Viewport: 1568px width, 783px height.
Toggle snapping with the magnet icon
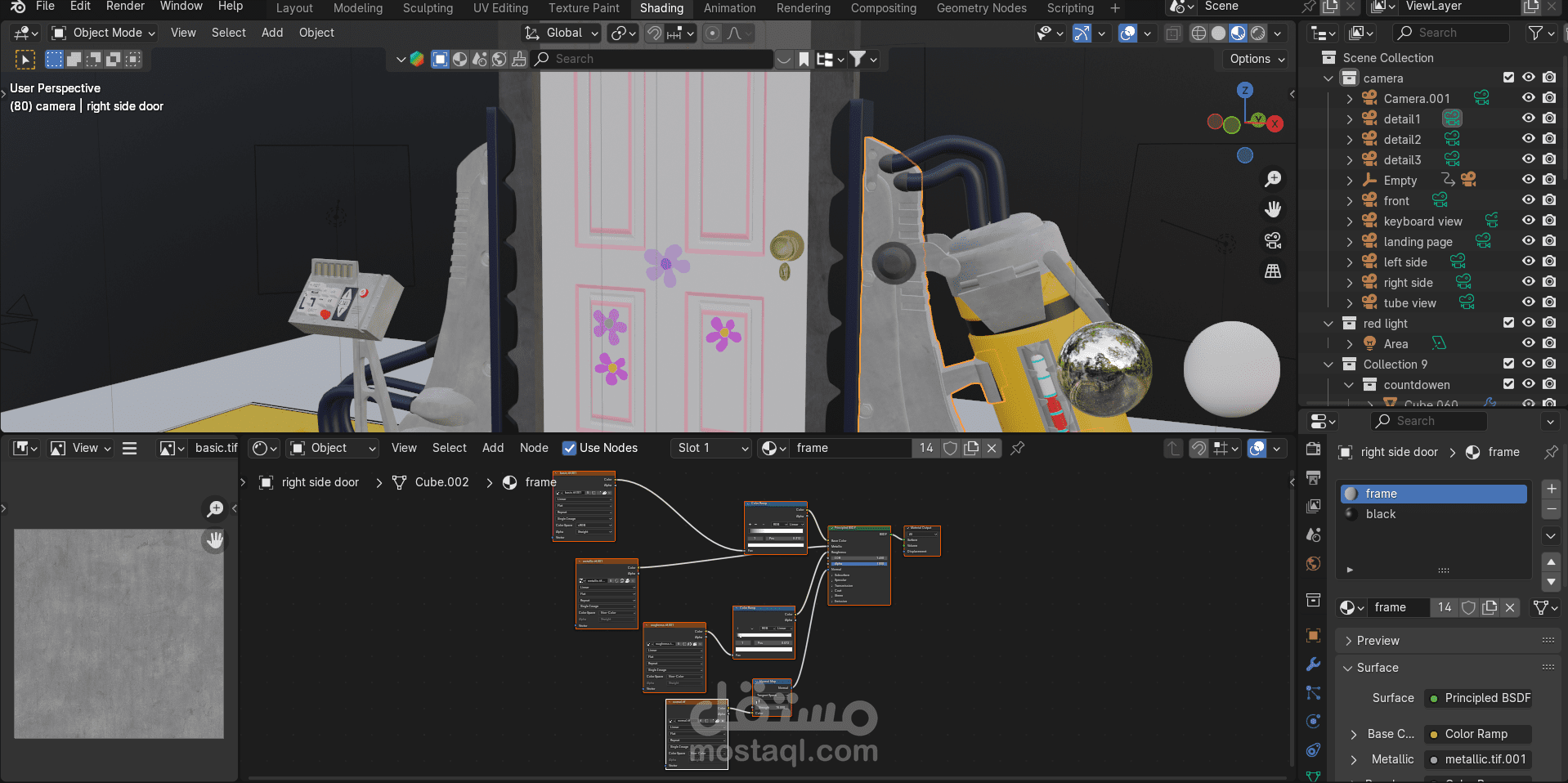(x=655, y=33)
